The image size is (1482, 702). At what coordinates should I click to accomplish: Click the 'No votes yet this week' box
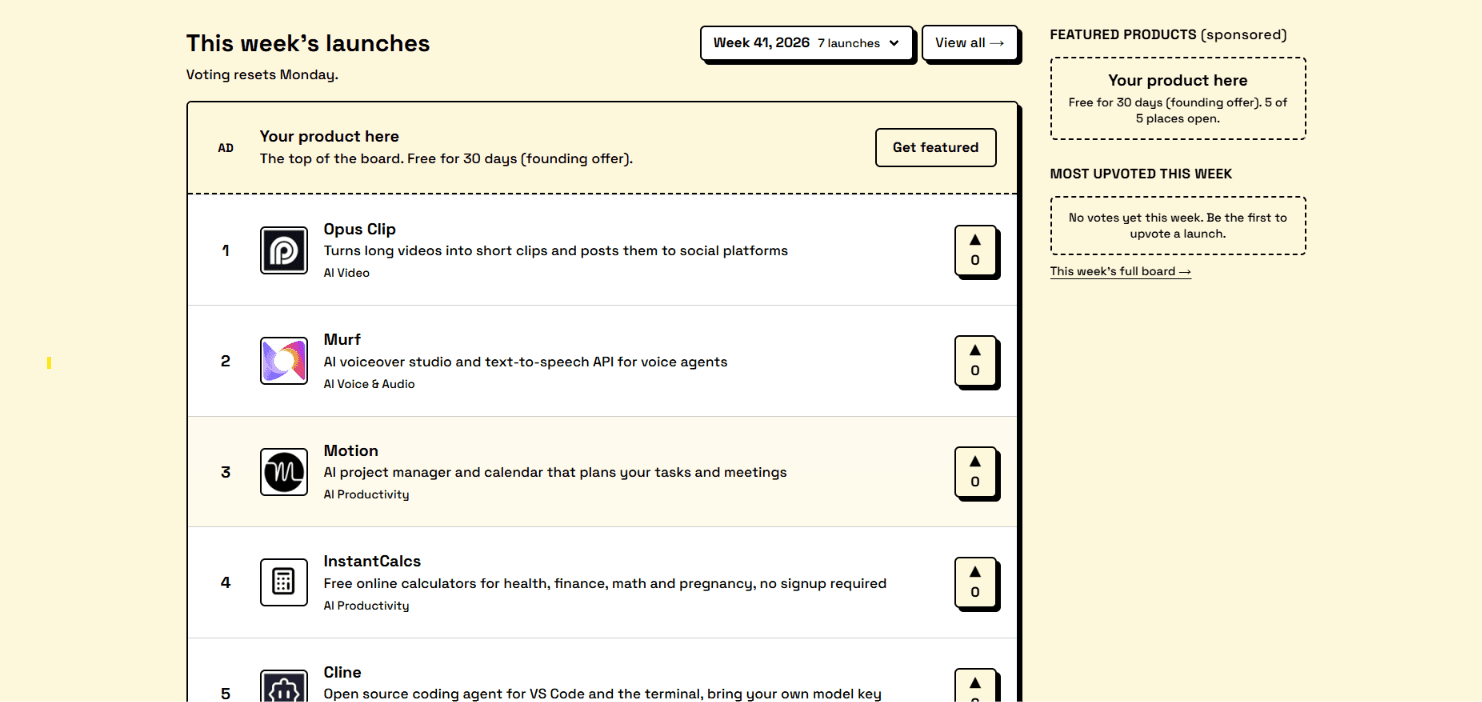click(1178, 225)
